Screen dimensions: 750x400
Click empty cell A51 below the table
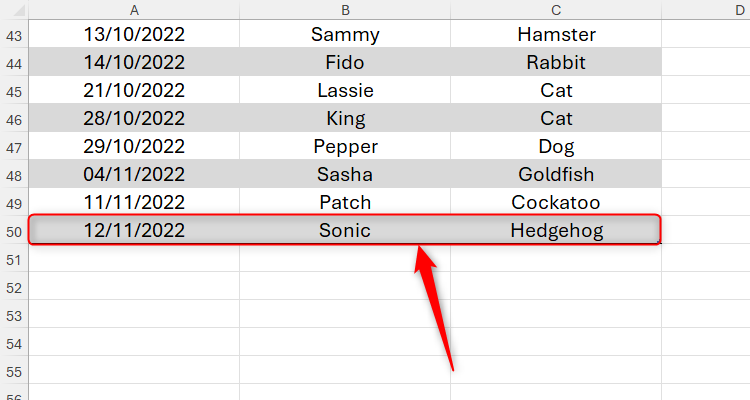pyautogui.click(x=134, y=258)
